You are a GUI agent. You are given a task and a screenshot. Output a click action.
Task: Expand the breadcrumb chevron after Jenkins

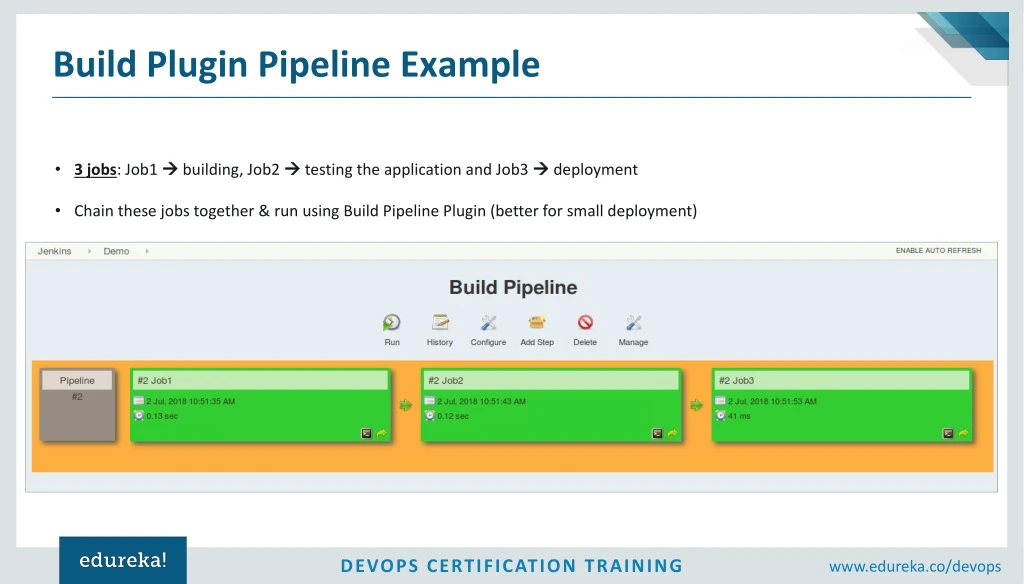tap(88, 251)
